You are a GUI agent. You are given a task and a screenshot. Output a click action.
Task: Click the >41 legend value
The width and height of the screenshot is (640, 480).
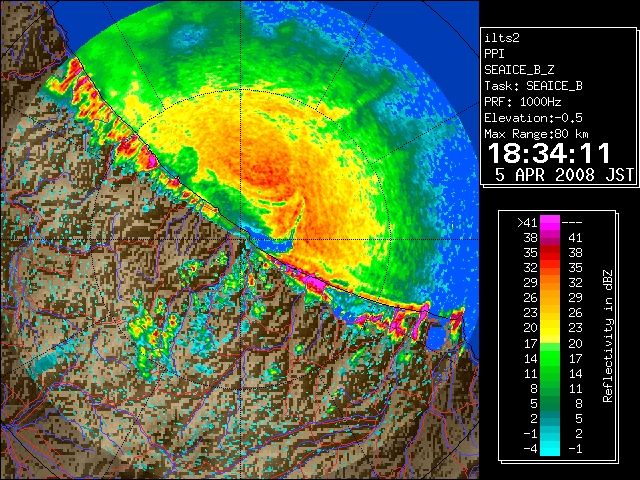coord(527,222)
